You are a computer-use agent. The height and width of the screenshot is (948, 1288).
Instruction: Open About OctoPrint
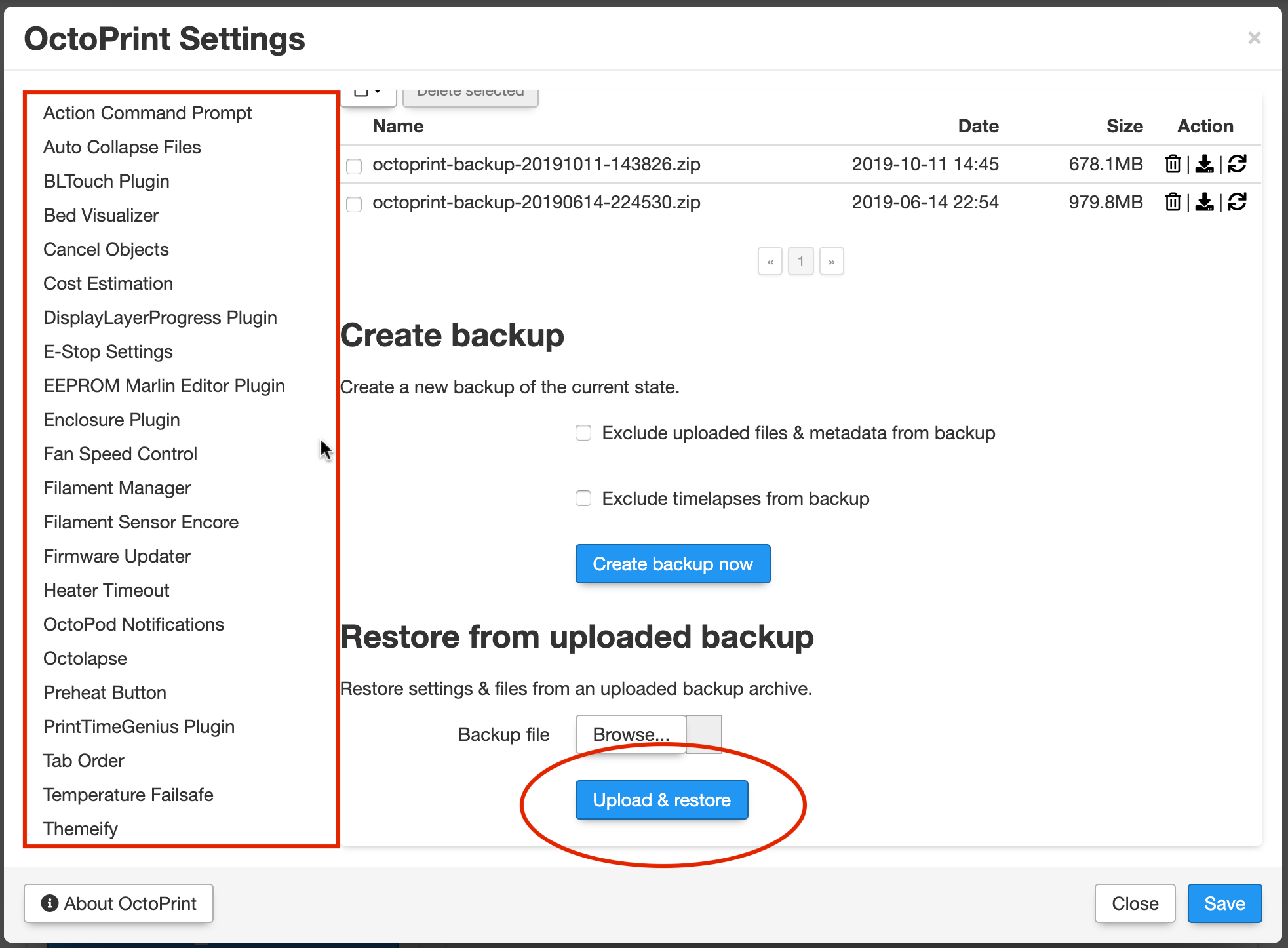coord(119,903)
